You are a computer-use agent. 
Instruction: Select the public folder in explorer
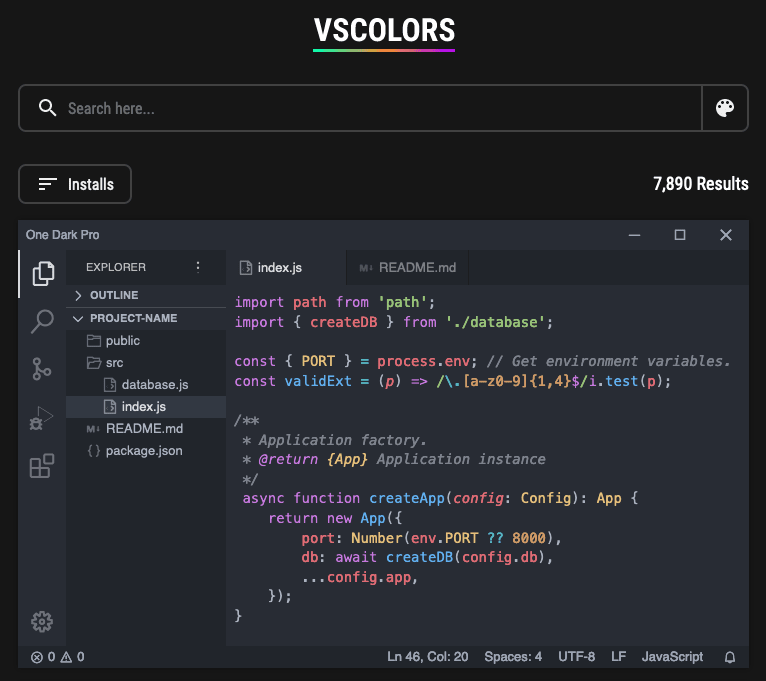(x=146, y=340)
